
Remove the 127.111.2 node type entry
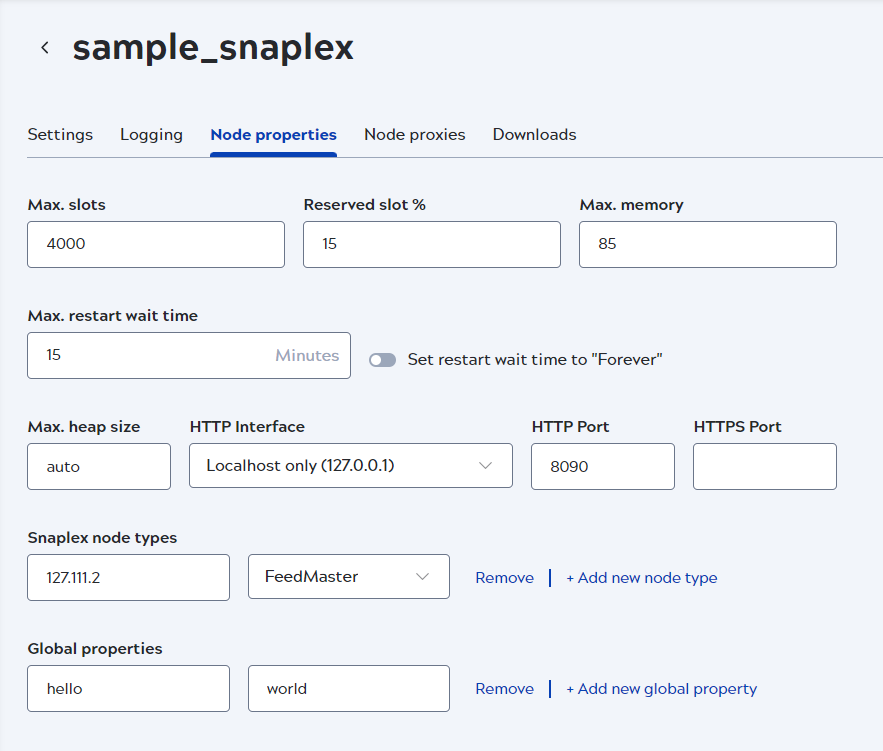504,578
